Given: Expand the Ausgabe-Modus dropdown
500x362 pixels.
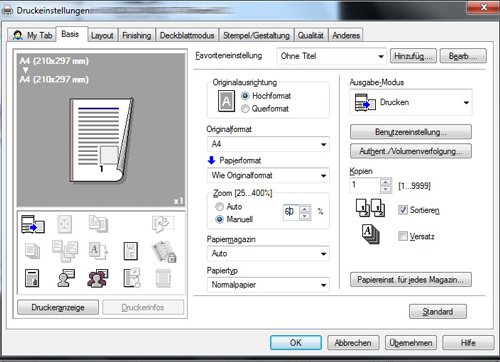Looking at the screenshot, I should coord(411,102).
